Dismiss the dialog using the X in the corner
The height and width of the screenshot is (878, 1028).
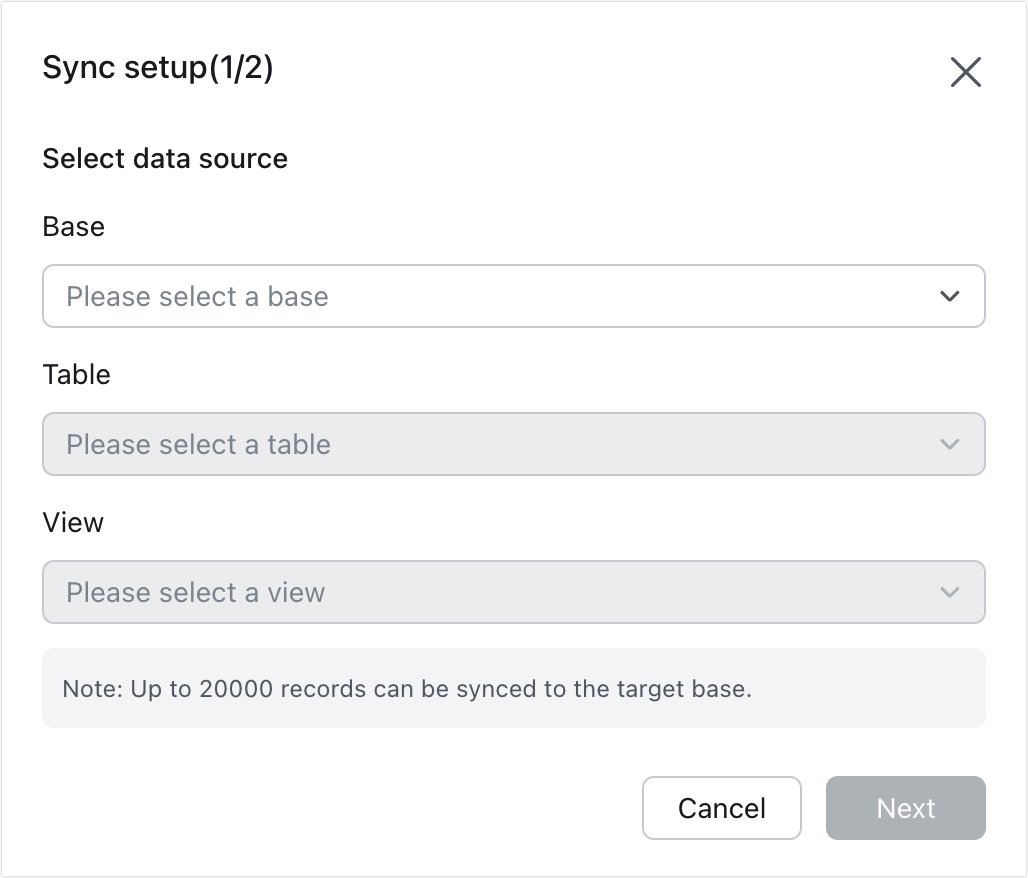tap(965, 72)
